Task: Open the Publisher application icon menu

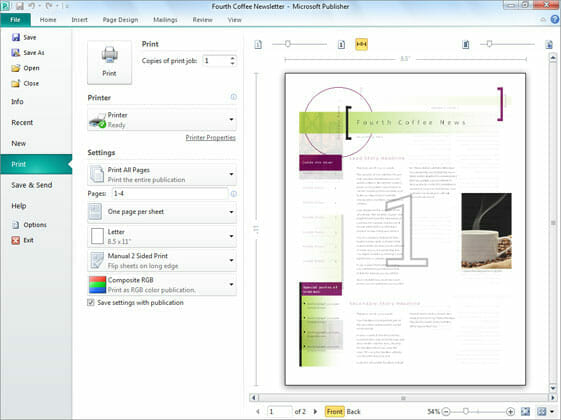Action: pos(5,6)
